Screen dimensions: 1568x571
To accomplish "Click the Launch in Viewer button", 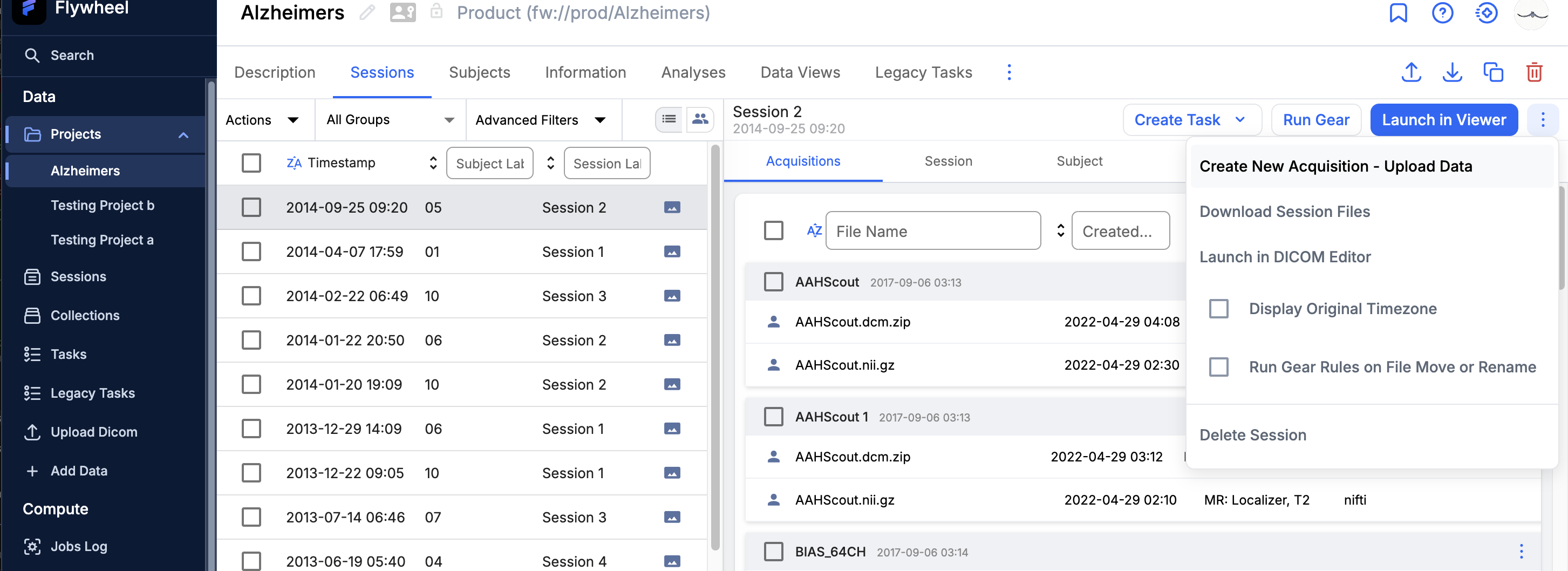I will click(x=1443, y=120).
